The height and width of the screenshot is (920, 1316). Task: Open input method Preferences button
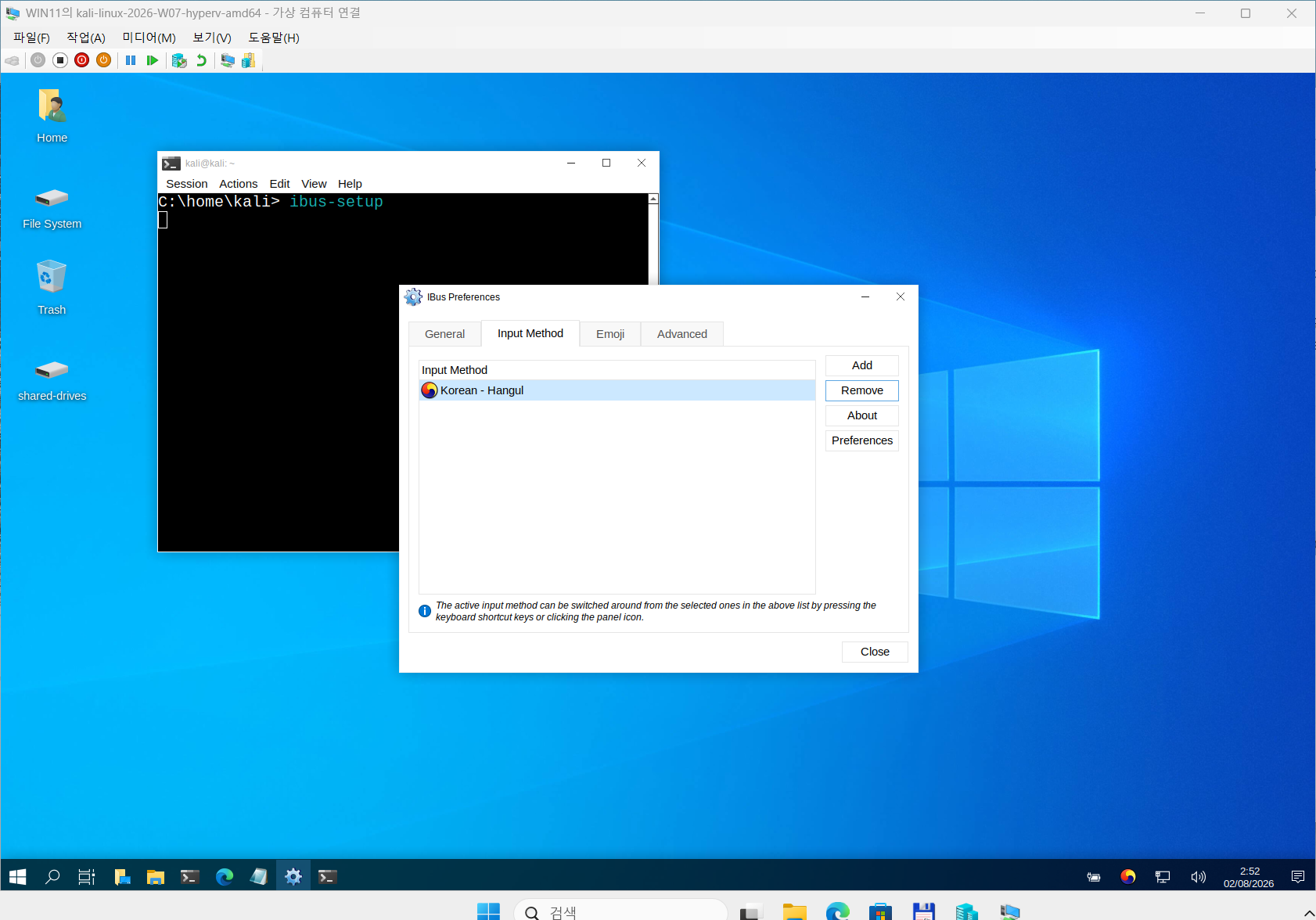pyautogui.click(x=862, y=440)
